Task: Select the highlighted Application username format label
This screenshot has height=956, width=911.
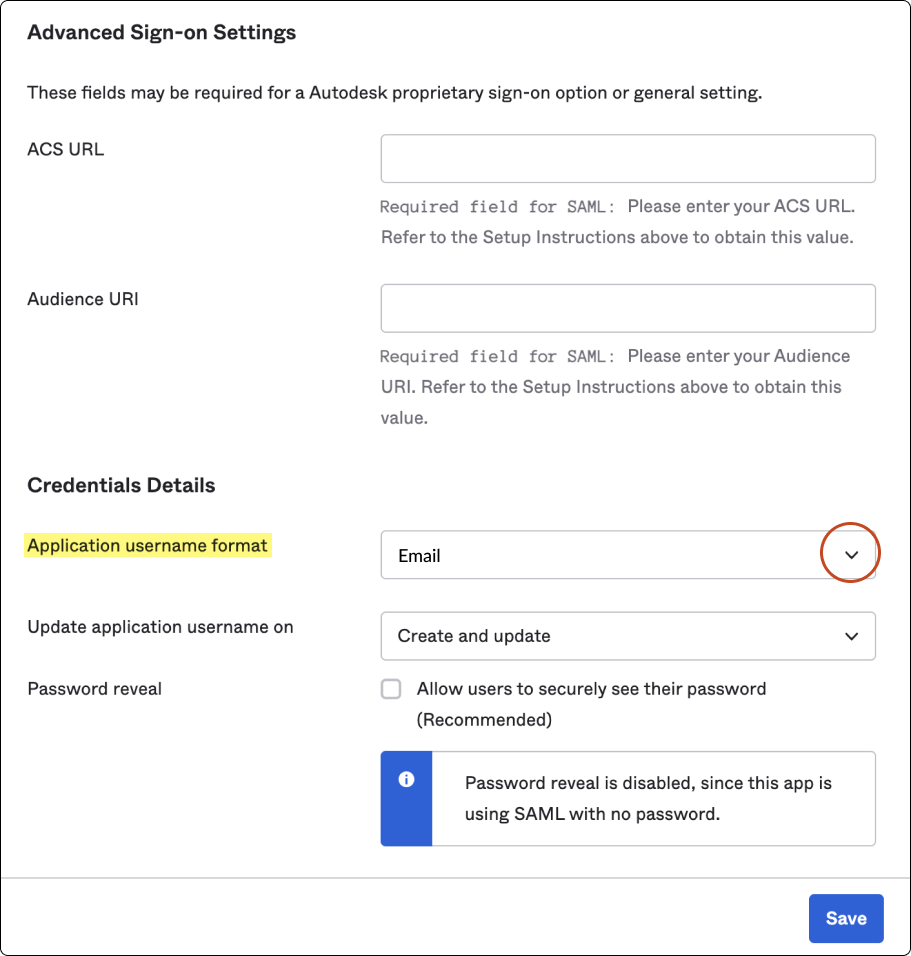Action: click(148, 546)
